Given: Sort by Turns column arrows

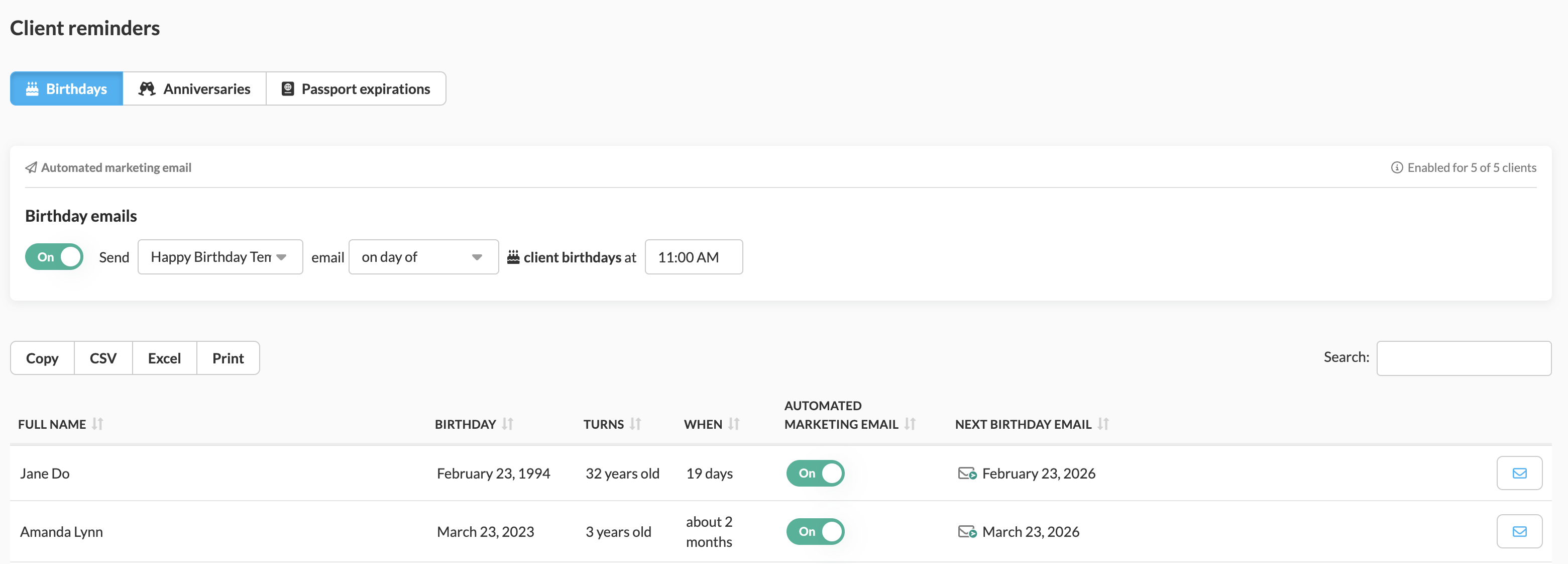Looking at the screenshot, I should [635, 424].
